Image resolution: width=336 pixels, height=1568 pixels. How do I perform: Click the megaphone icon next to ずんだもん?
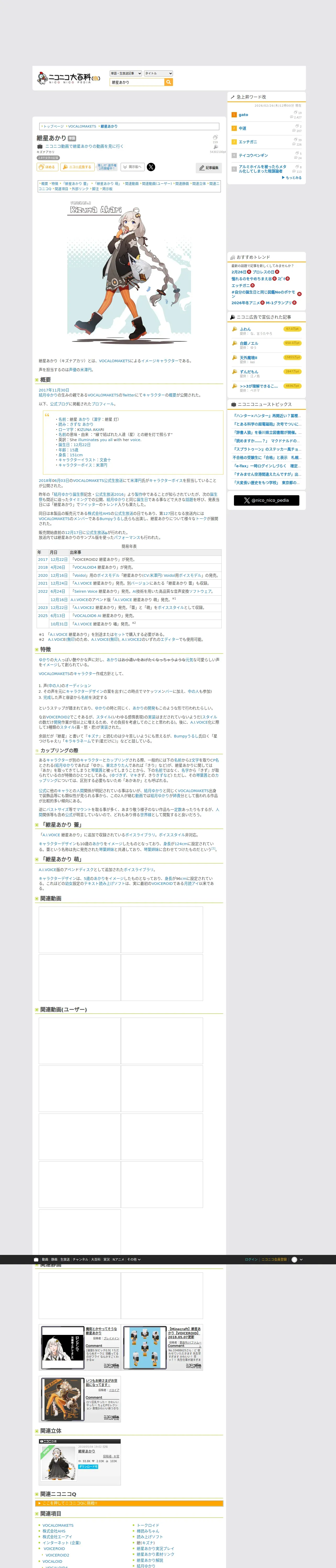(x=234, y=371)
